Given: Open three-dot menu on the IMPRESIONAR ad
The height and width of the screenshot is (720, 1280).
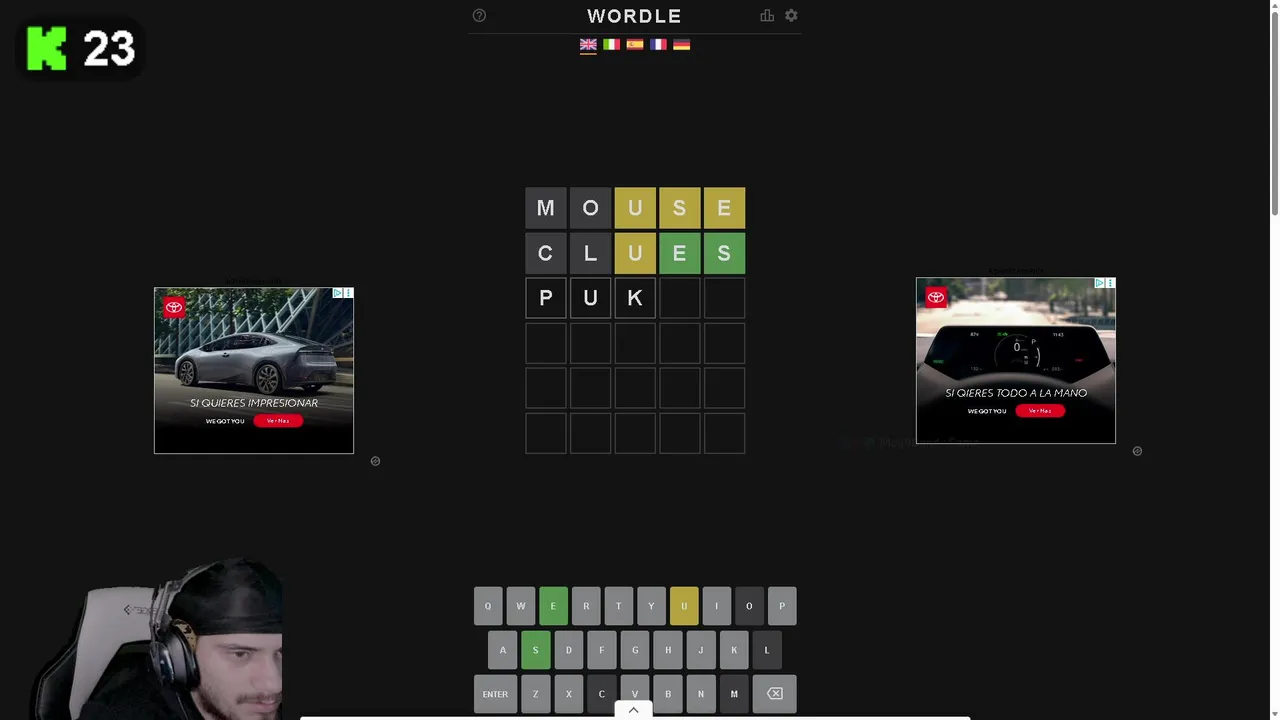Looking at the screenshot, I should pyautogui.click(x=348, y=293).
